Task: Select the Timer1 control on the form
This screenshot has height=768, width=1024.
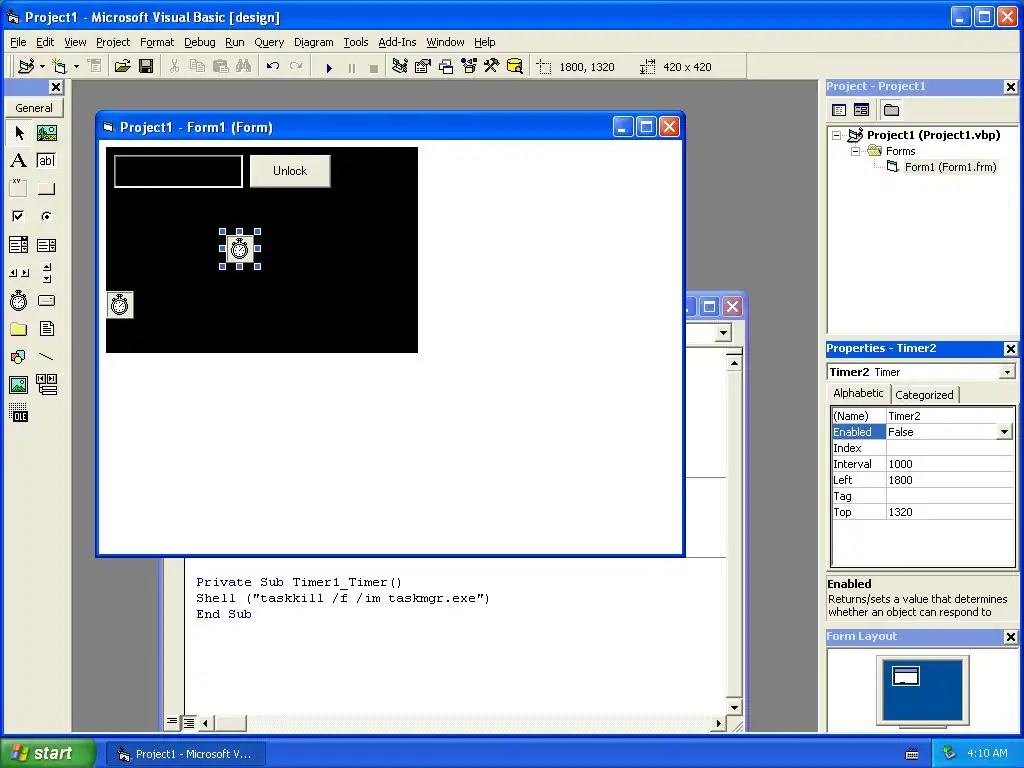Action: pyautogui.click(x=120, y=305)
